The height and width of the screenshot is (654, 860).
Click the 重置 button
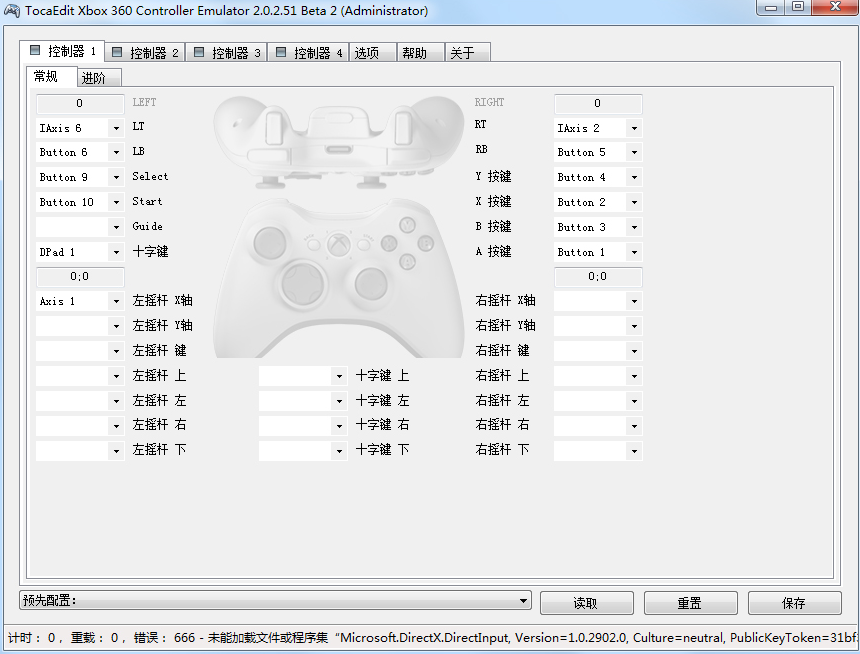click(x=690, y=603)
